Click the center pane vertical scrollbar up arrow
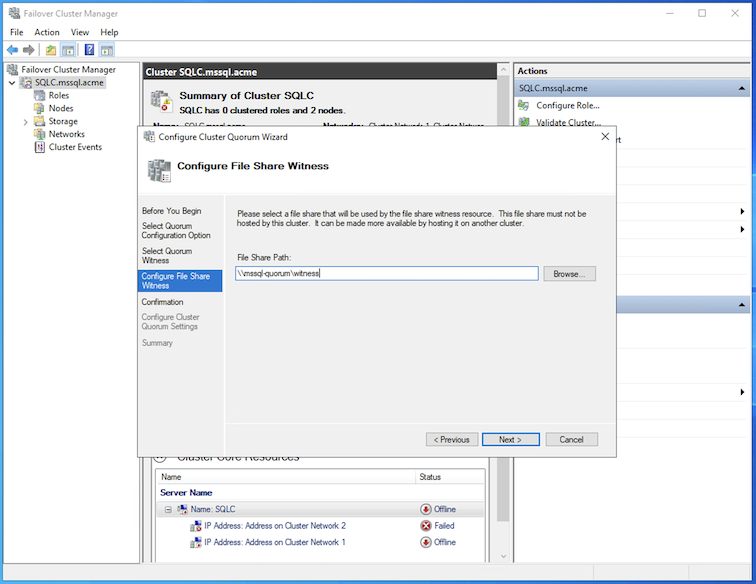The height and width of the screenshot is (584, 756). pos(503,70)
